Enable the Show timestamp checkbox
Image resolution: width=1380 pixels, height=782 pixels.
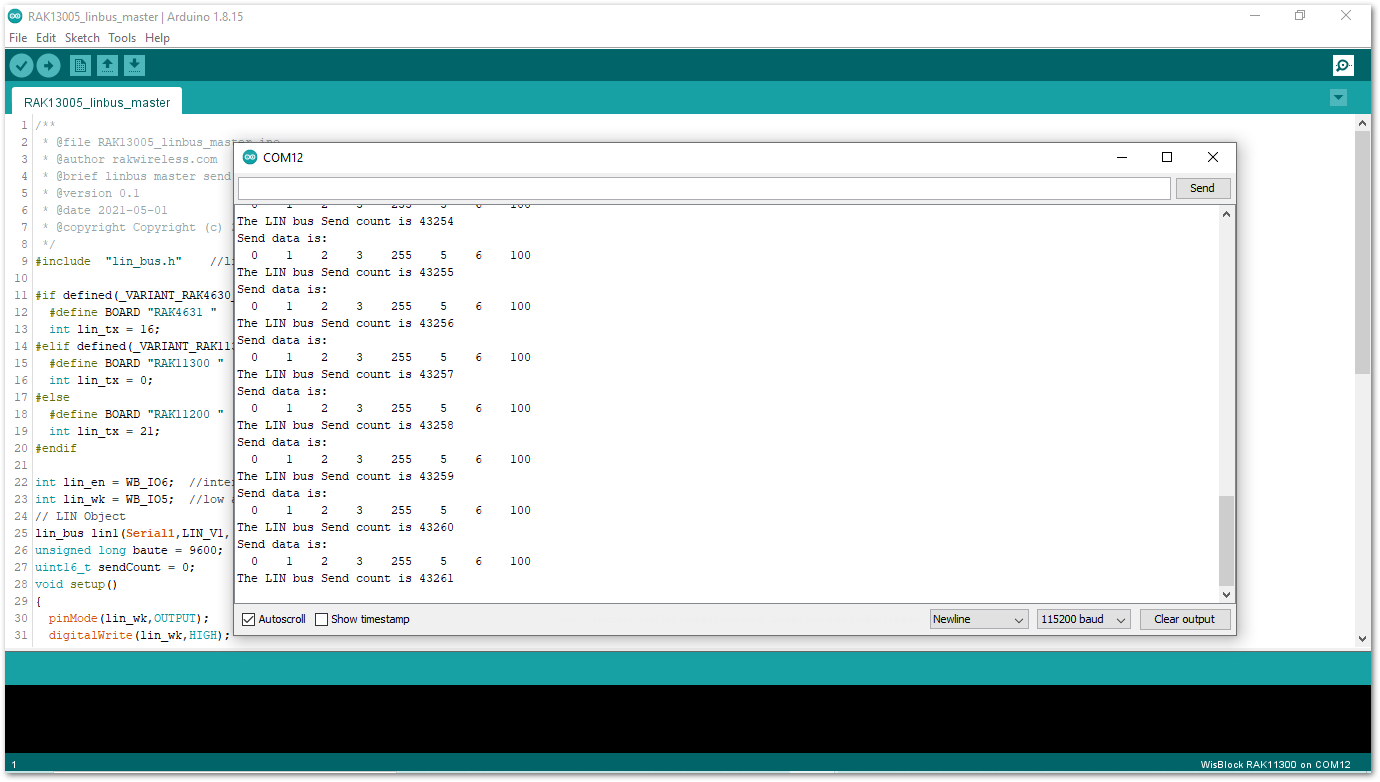pyautogui.click(x=322, y=620)
